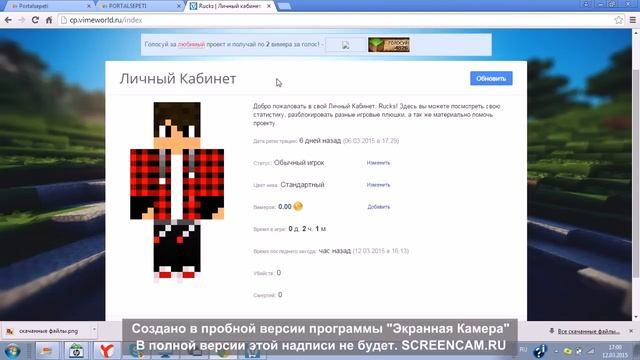The height and width of the screenshot is (360, 640).
Task: Click the browser forward arrow
Action: pos(22,20)
